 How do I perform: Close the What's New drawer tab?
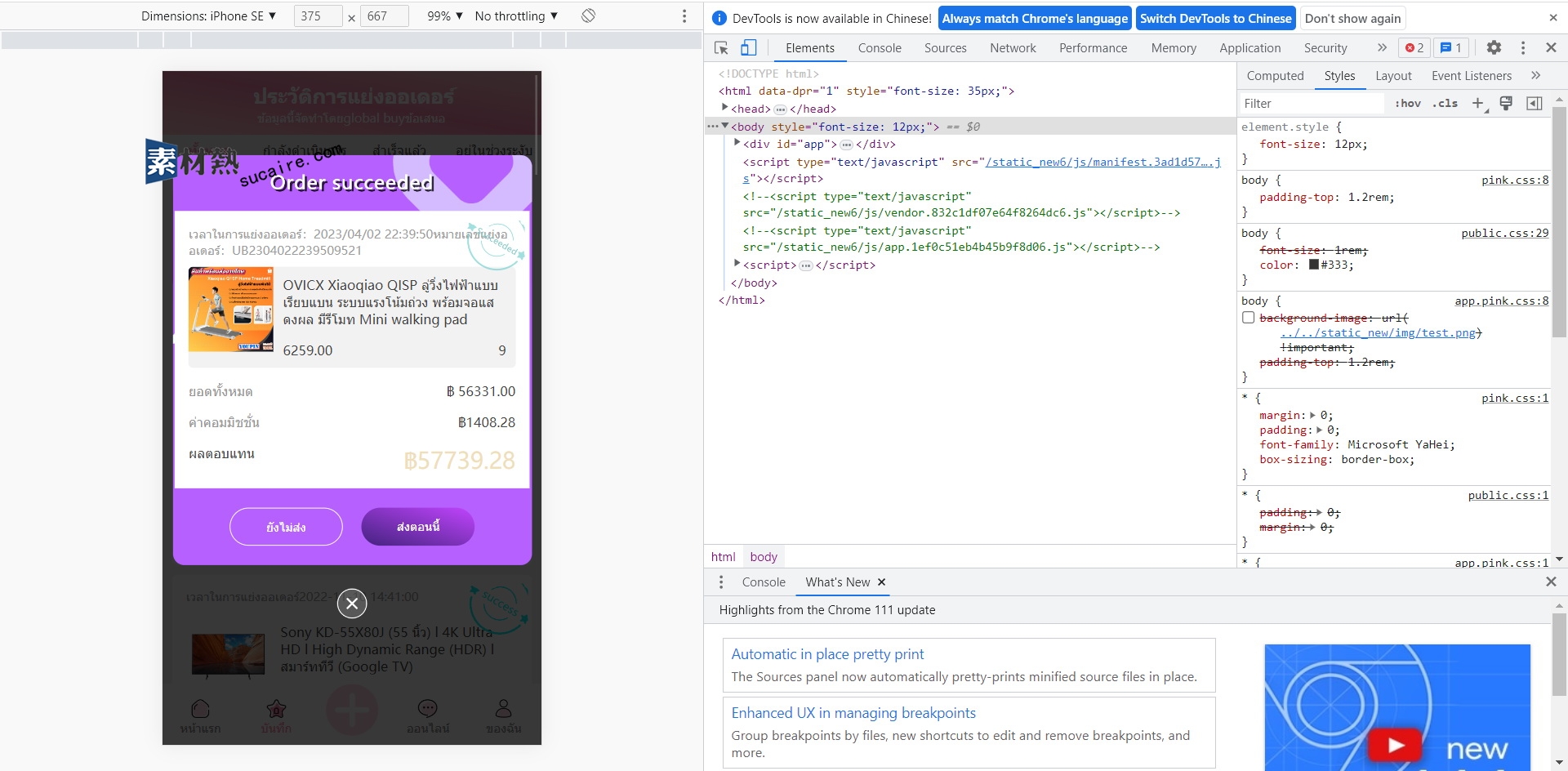coord(881,582)
